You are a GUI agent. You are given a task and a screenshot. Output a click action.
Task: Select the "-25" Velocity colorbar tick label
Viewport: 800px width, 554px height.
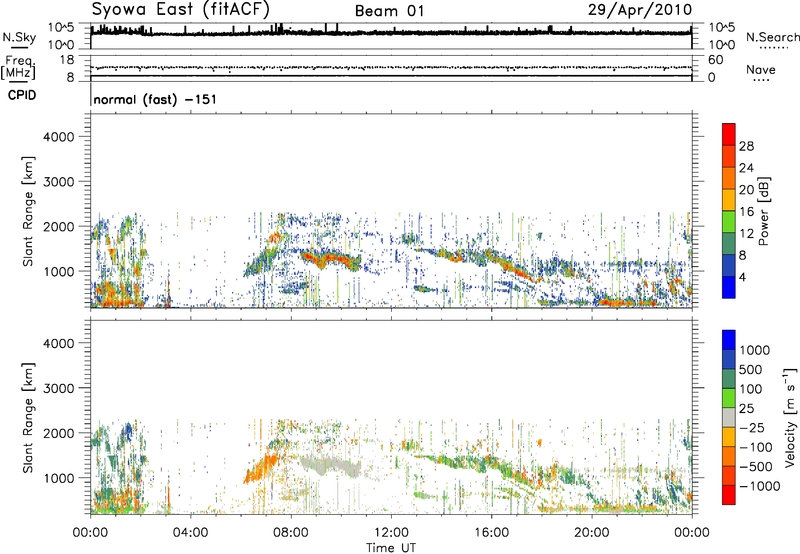(751, 428)
